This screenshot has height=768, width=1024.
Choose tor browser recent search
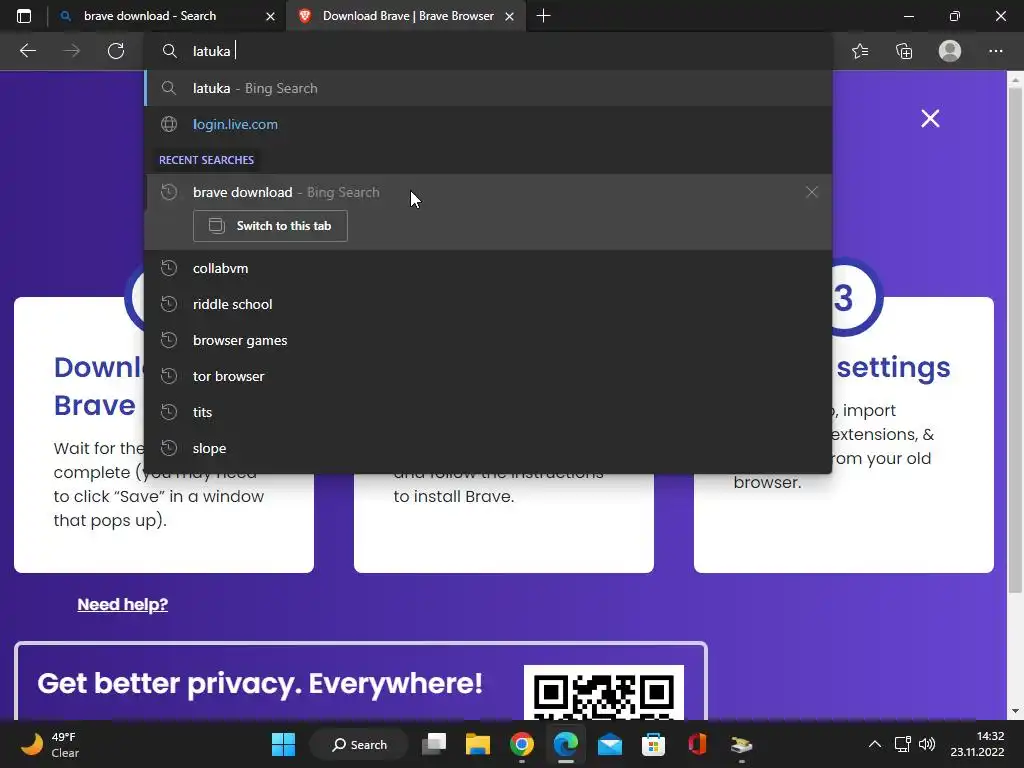pyautogui.click(x=488, y=376)
